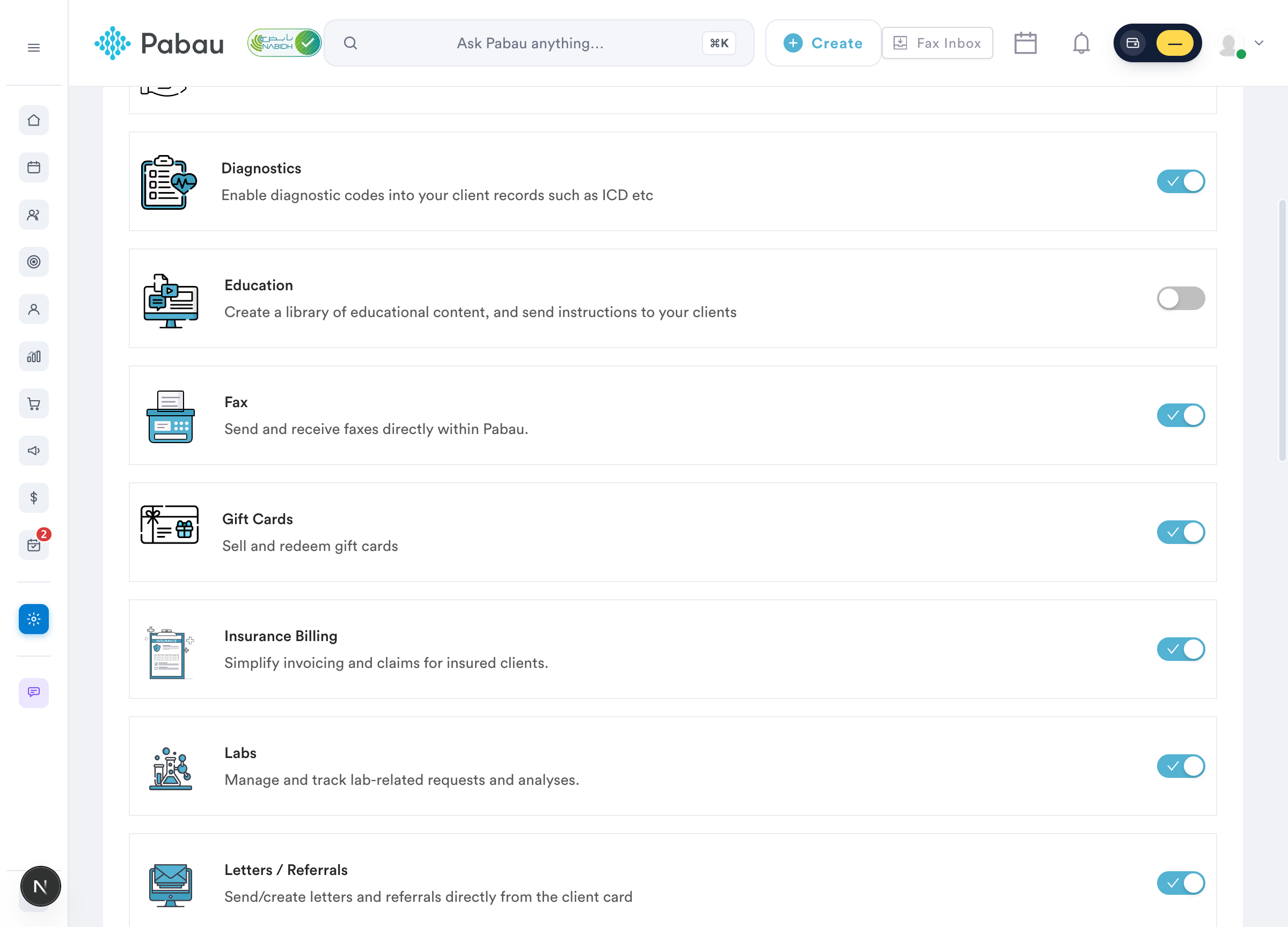Screen dimensions: 1288x927
Task: Open the notifications bell
Action: 1081,43
